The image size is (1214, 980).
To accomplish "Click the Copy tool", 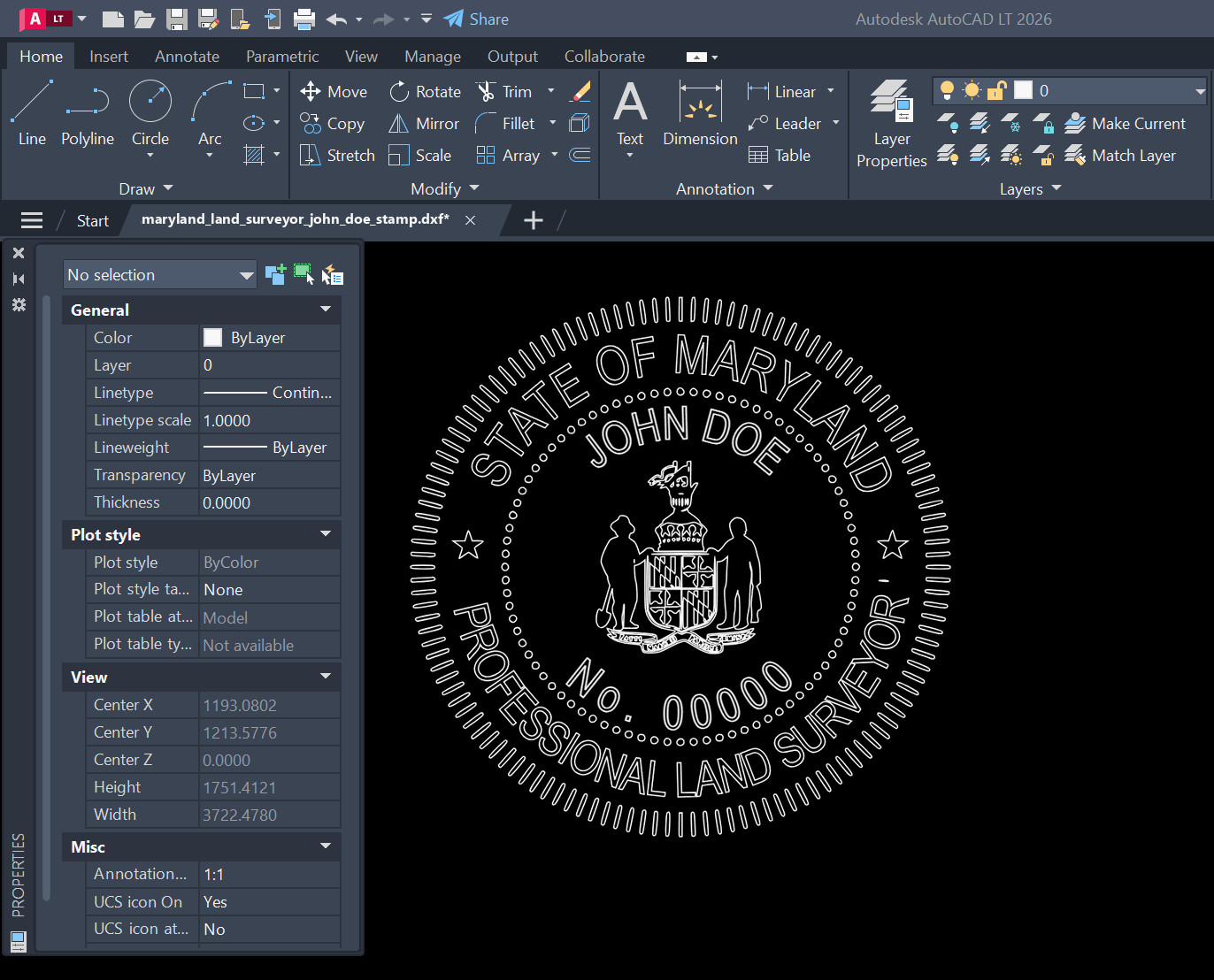I will click(x=333, y=124).
